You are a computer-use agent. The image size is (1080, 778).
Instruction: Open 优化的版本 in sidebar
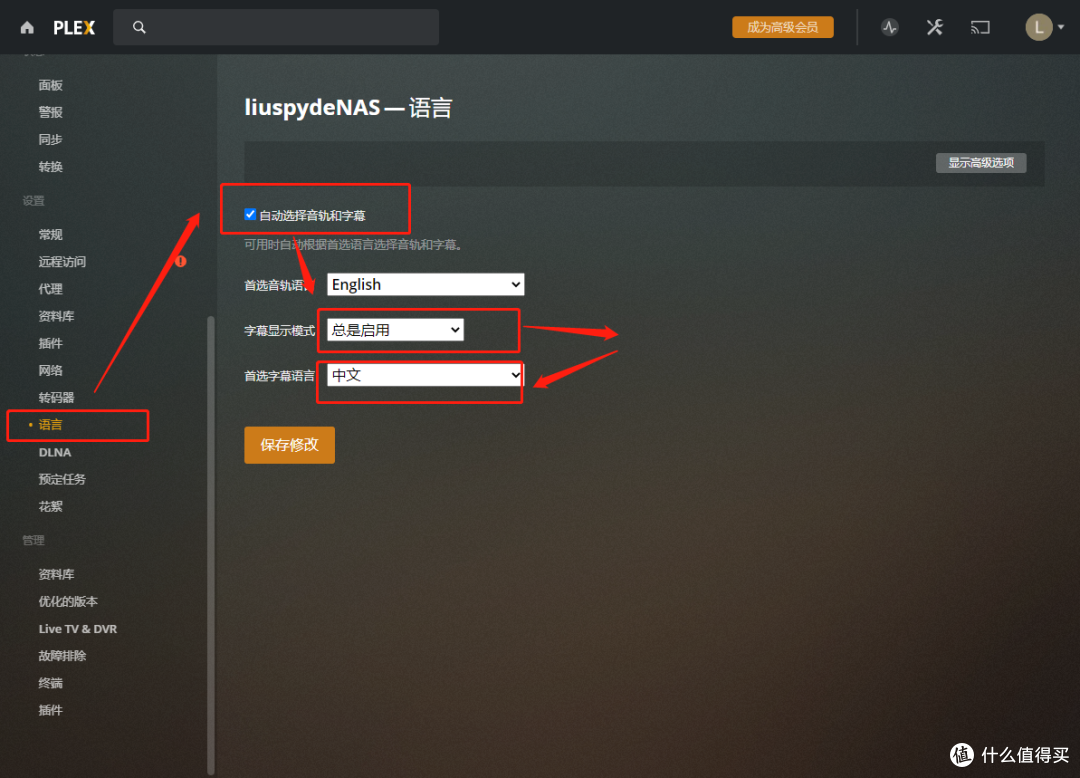click(x=68, y=602)
